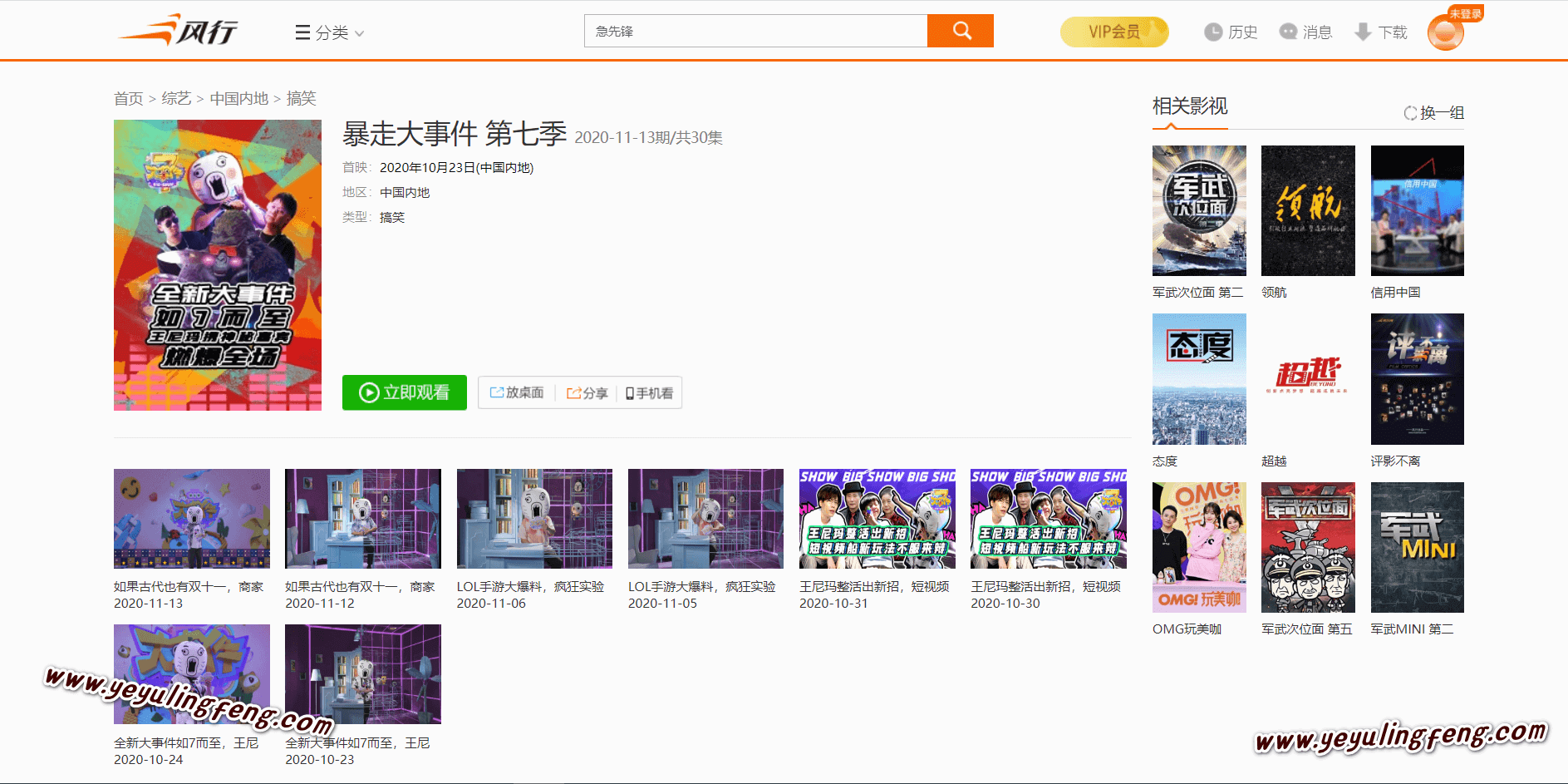
Task: Click the premiere date 2020年10月23日(中国内地)
Action: pos(457,167)
